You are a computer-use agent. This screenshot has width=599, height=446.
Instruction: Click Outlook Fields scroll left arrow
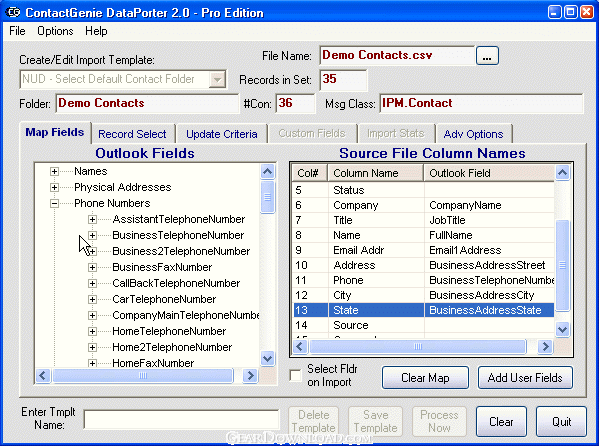(x=43, y=376)
